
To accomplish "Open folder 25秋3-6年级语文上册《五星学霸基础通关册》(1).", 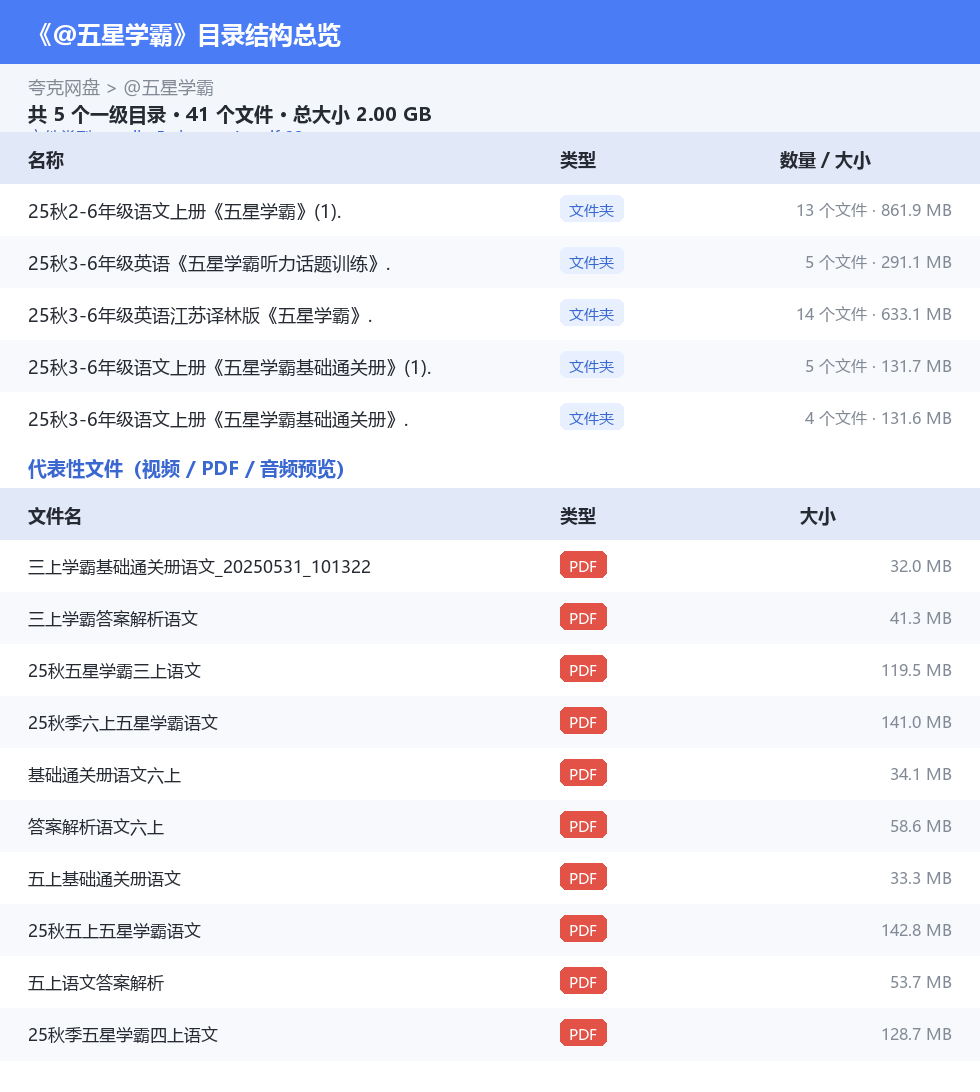I will pyautogui.click(x=230, y=367).
